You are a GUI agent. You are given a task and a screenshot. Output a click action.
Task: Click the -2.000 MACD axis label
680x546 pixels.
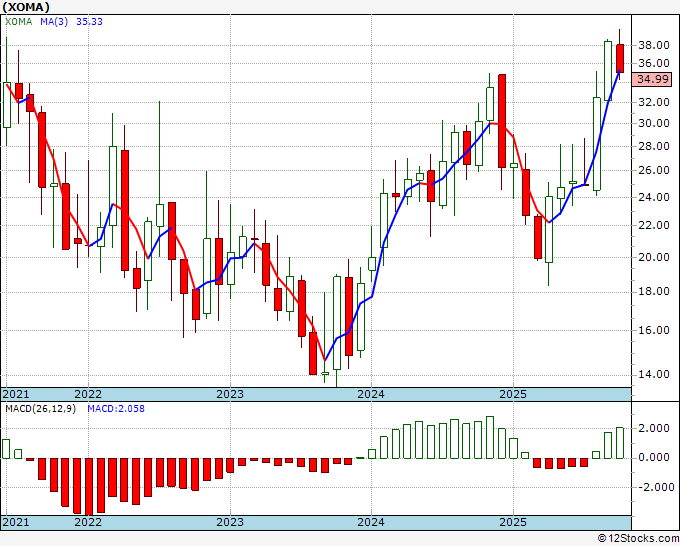tap(654, 487)
